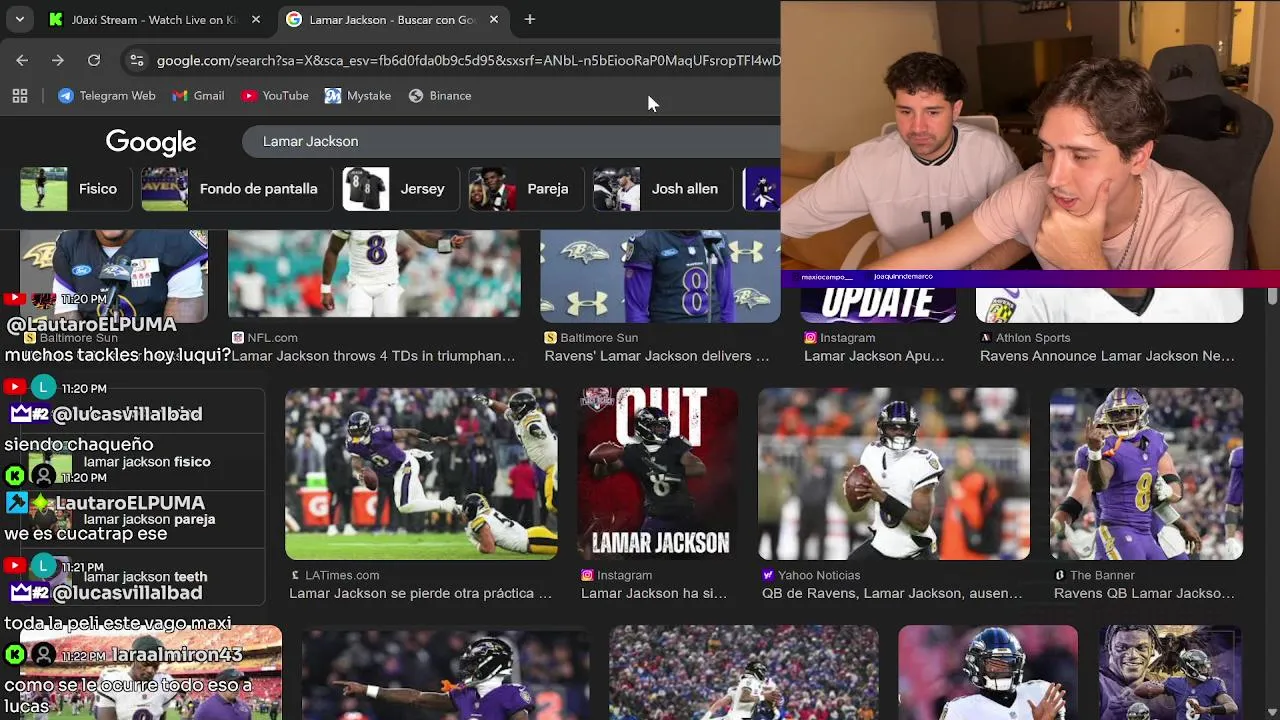The width and height of the screenshot is (1280, 720).
Task: Filter images by Jersey chip
Action: pos(400,189)
